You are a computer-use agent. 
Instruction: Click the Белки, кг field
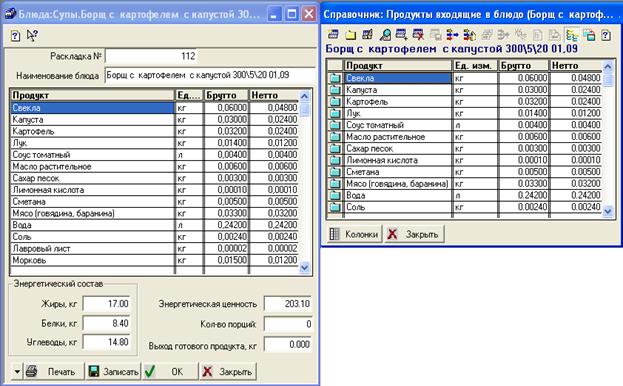coord(106,323)
